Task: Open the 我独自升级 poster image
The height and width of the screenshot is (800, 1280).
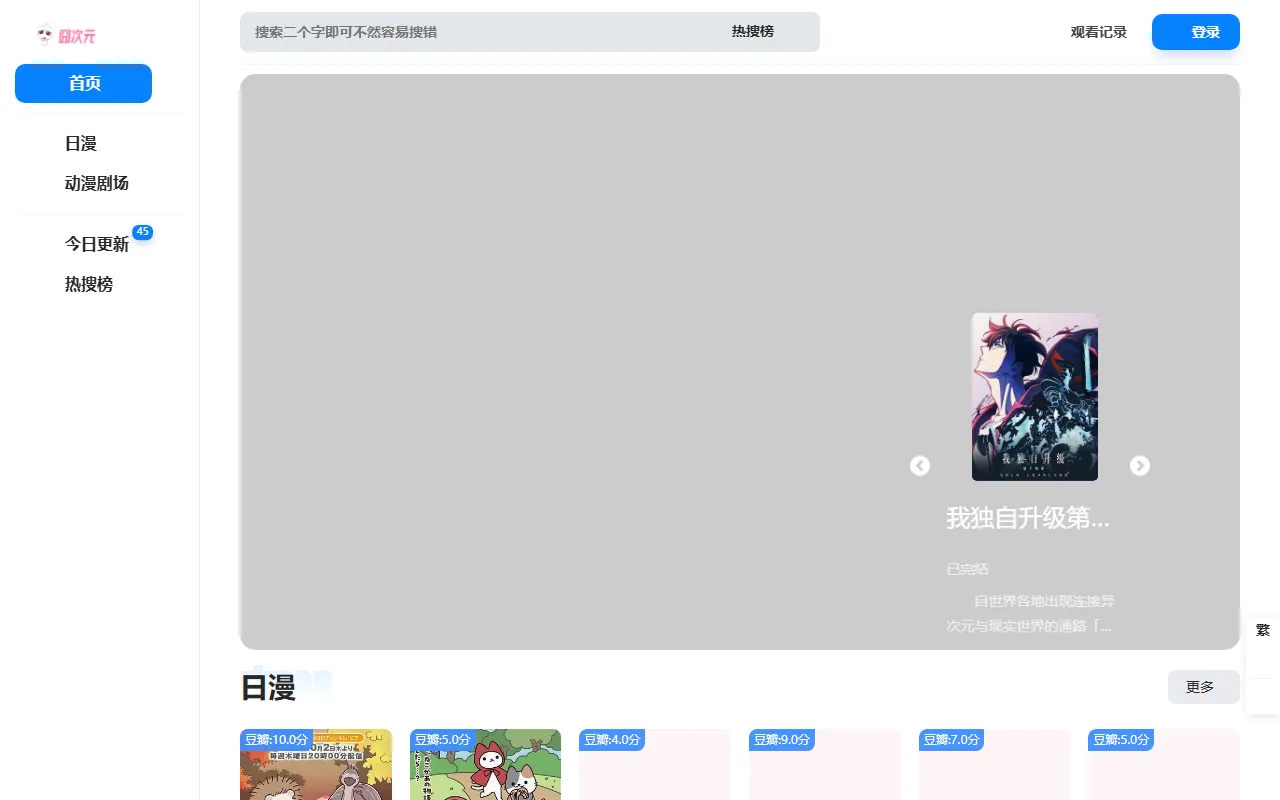Action: coord(1034,397)
